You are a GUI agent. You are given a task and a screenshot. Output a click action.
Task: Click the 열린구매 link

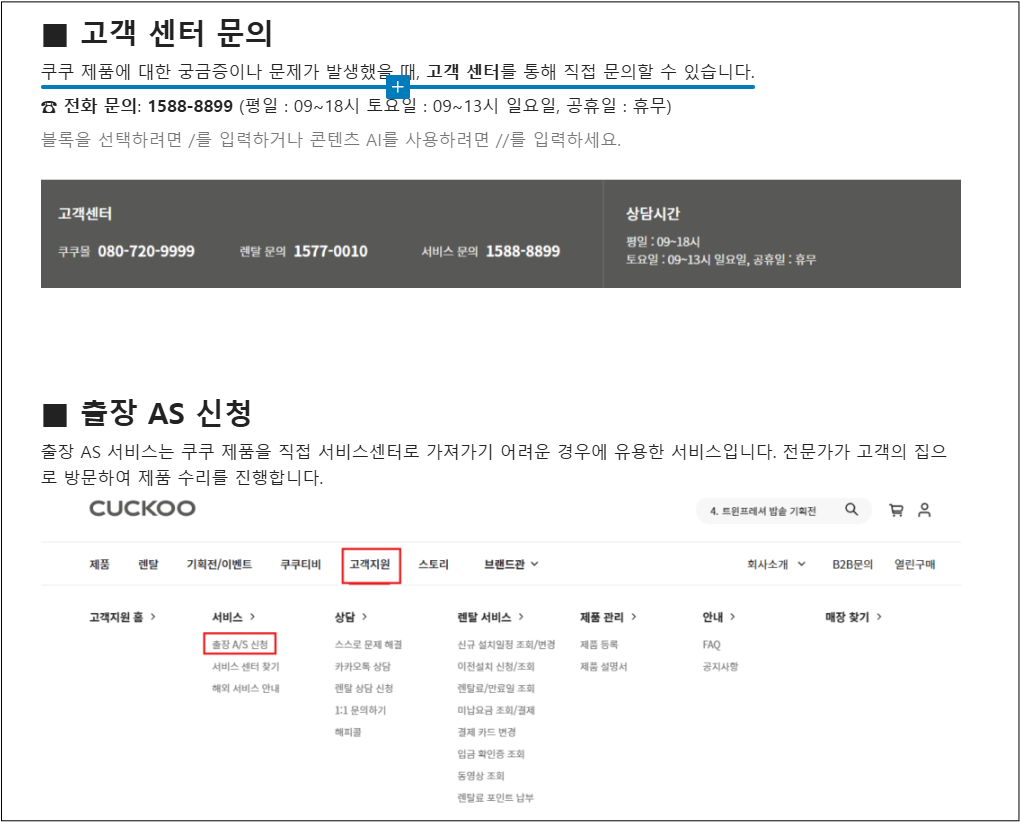[x=915, y=564]
